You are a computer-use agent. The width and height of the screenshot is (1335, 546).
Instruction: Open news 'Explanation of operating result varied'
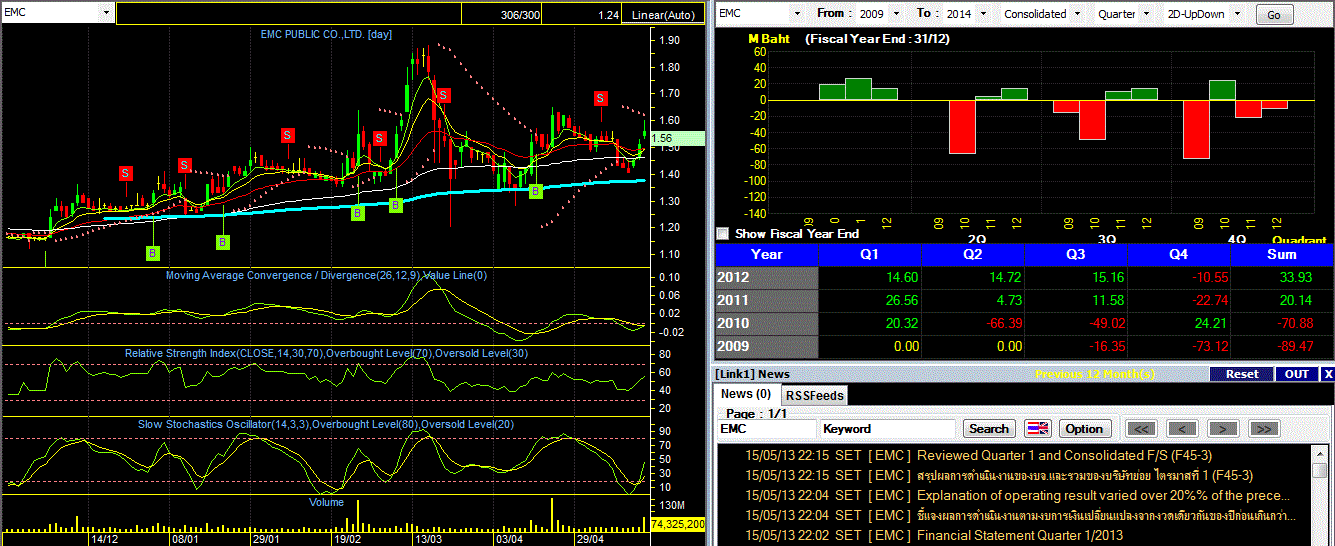[1104, 495]
